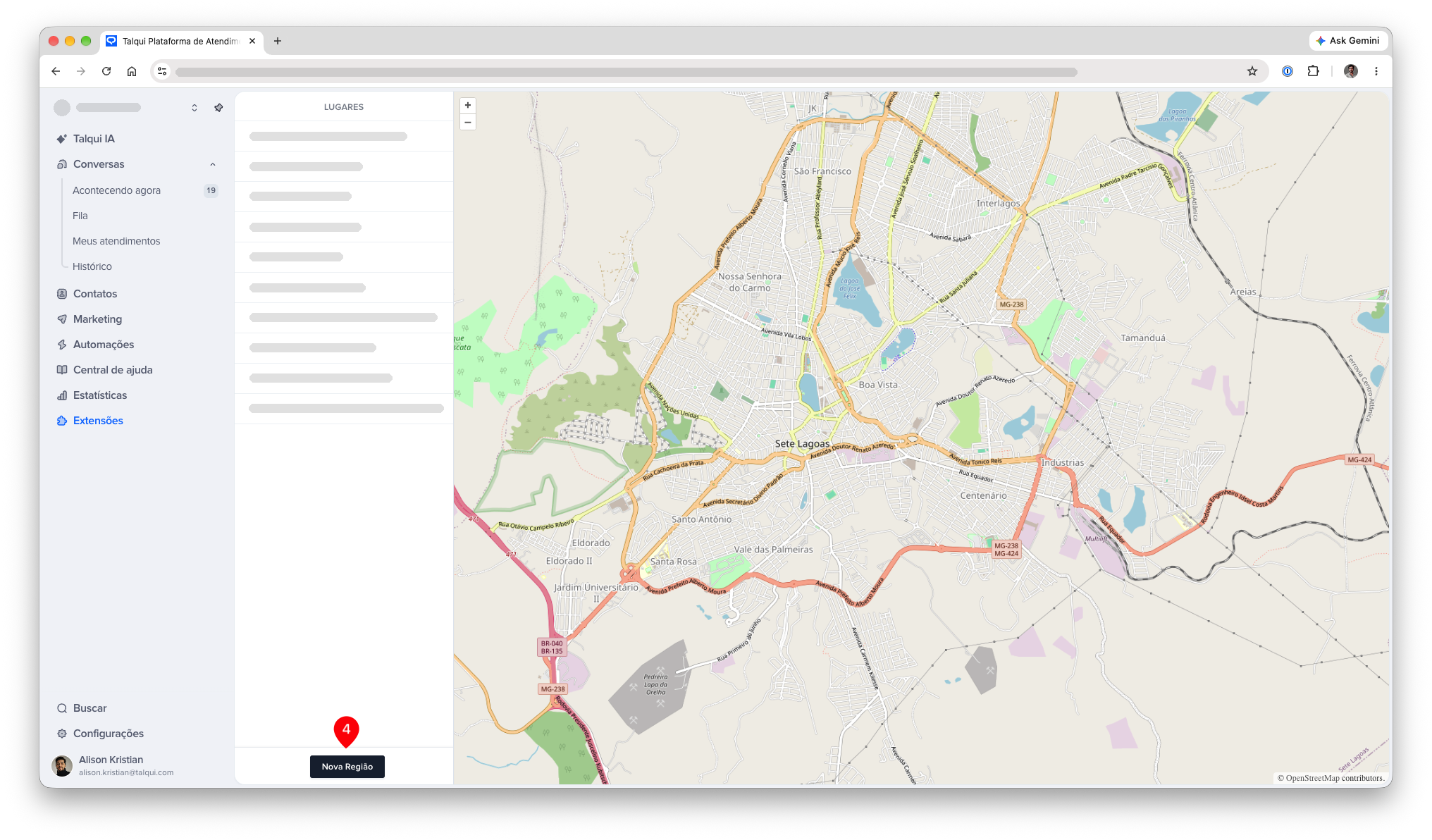Viewport: 1432px width, 840px height.
Task: Open the workspace switcher dropdown
Action: (x=195, y=108)
